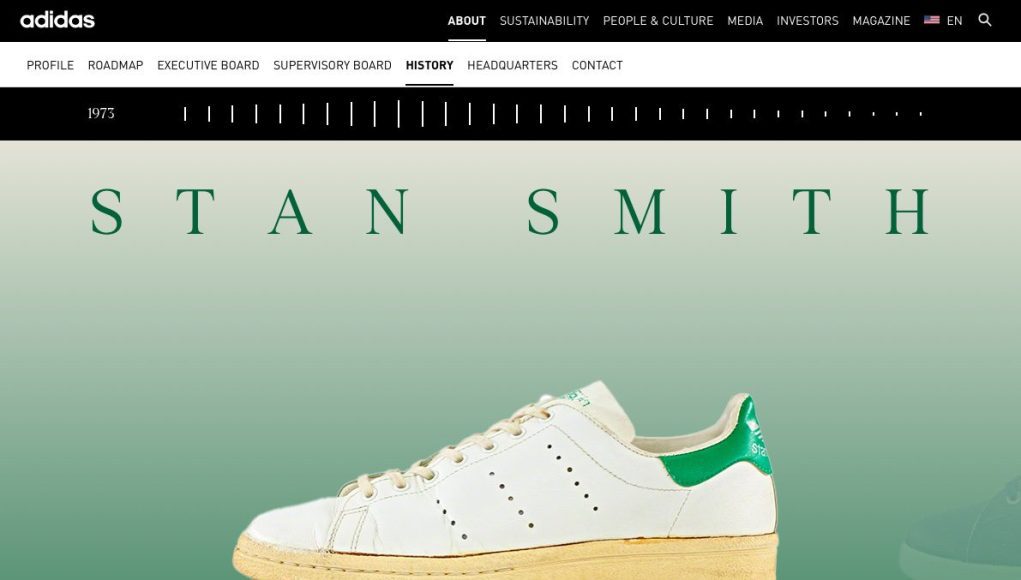Select the Executive Board tab
The width and height of the screenshot is (1021, 580).
coord(208,65)
